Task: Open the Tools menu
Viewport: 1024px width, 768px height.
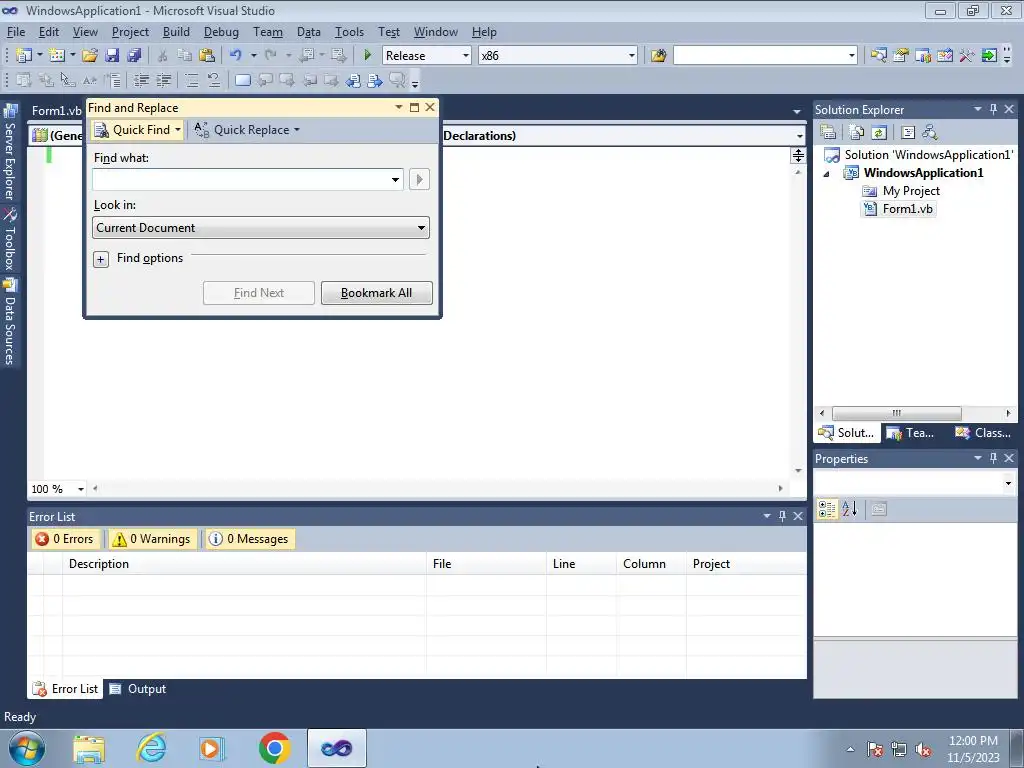Action: click(349, 32)
